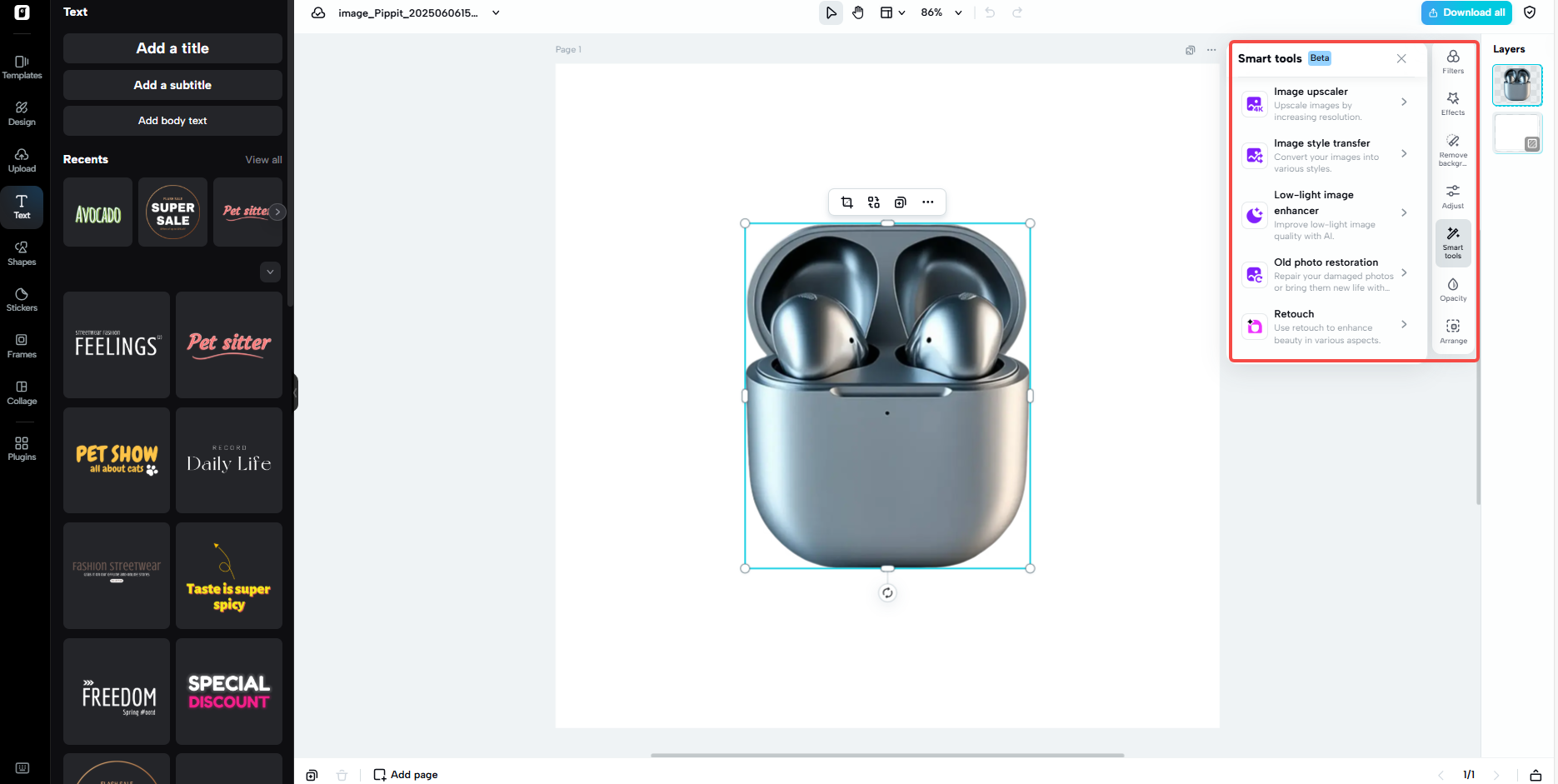Viewport: 1558px width, 784px height.
Task: Open the Old photo restoration tool
Action: [1328, 274]
